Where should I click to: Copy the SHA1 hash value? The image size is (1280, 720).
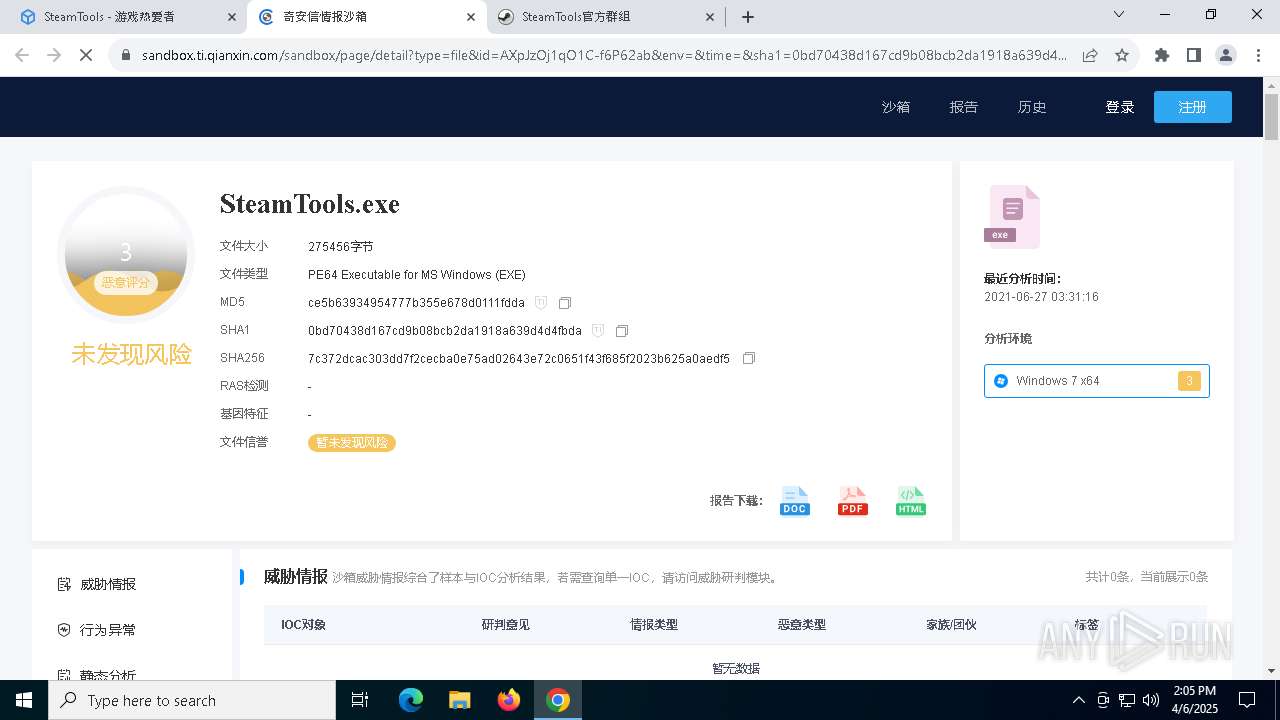622,331
